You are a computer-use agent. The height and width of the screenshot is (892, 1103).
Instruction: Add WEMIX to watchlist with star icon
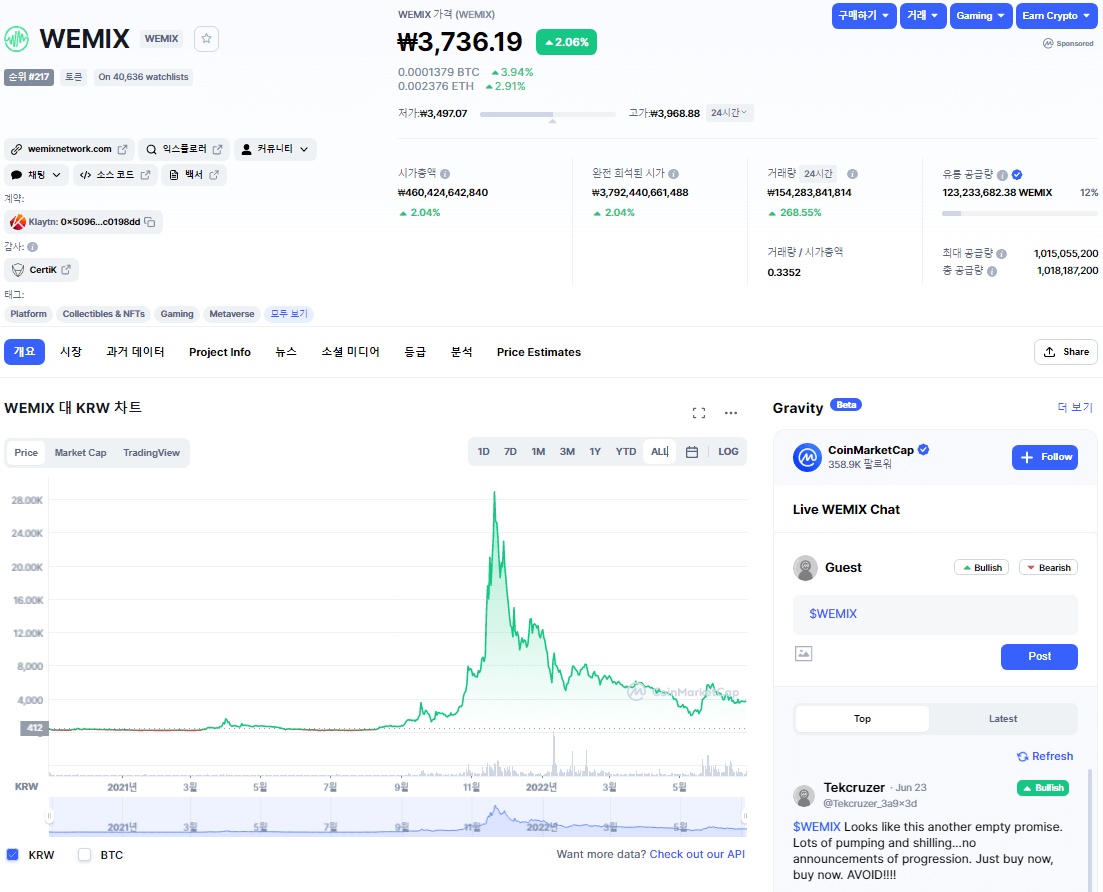coord(206,39)
